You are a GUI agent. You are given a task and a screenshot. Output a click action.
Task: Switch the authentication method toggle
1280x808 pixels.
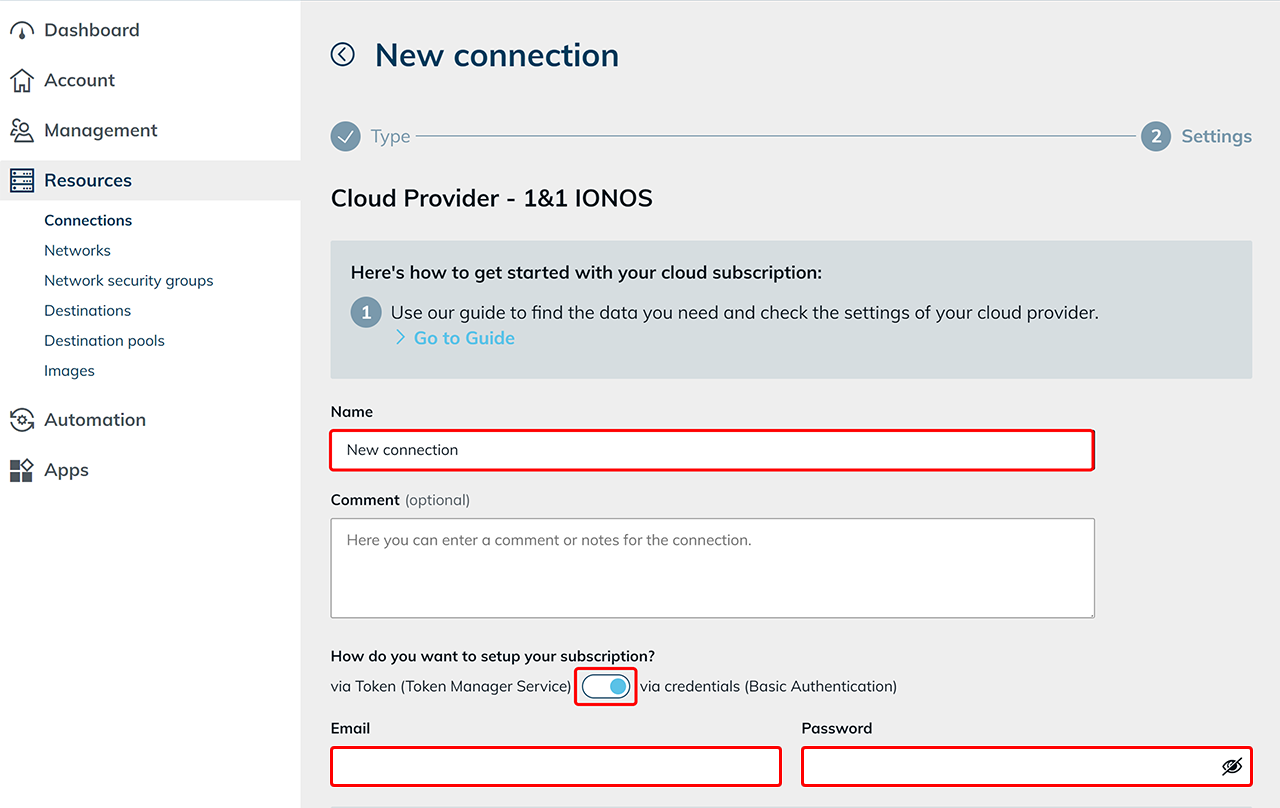[x=606, y=686]
